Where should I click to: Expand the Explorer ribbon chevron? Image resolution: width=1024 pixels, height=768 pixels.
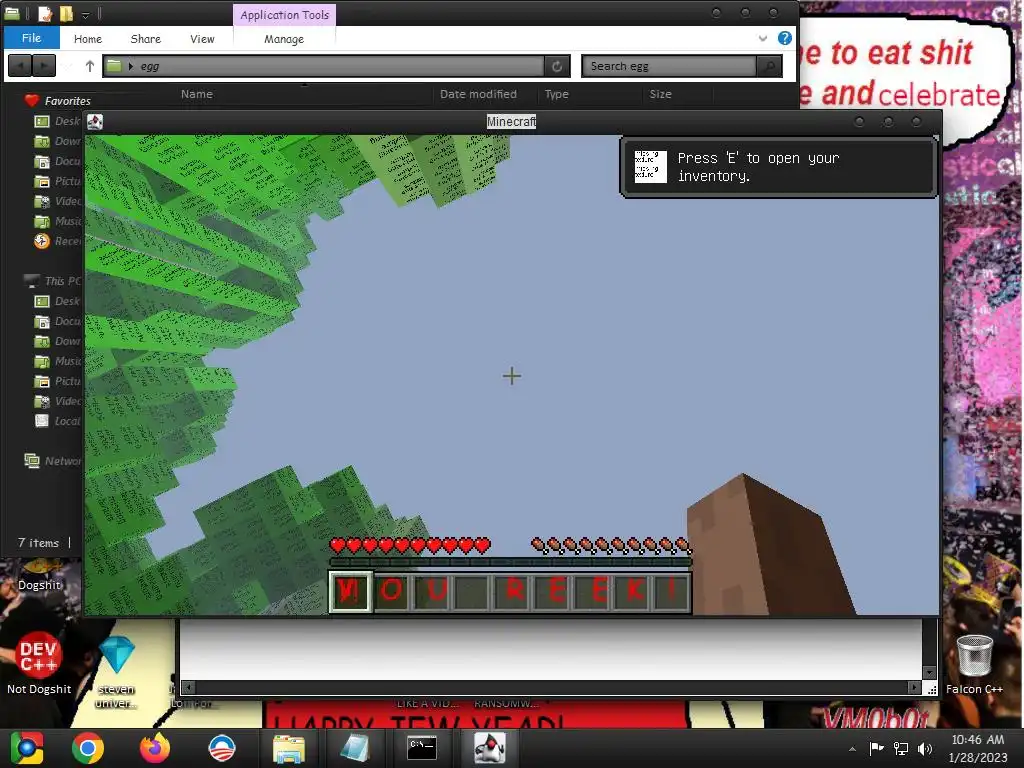(x=762, y=39)
